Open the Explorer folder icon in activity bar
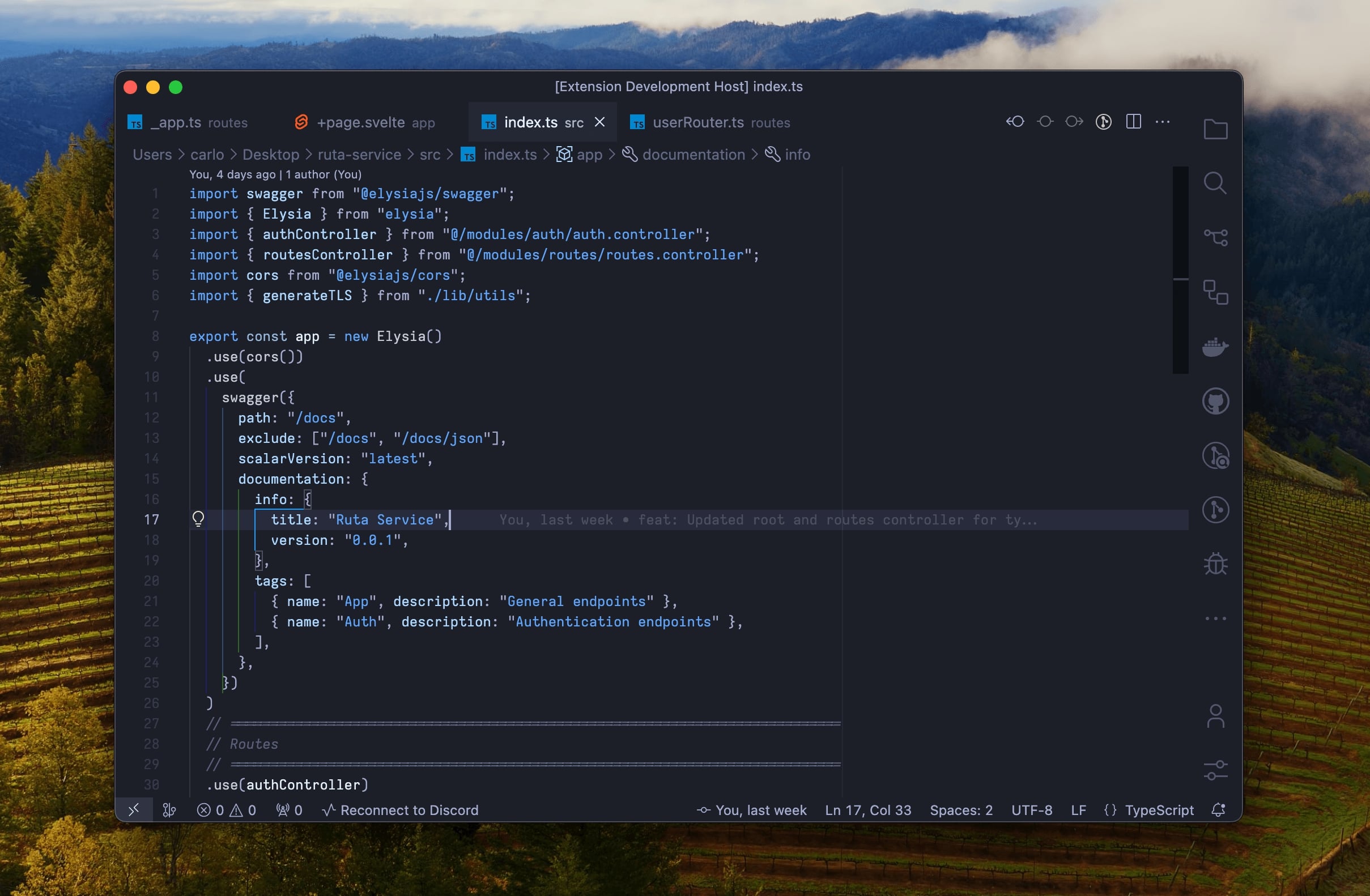This screenshot has width=1370, height=896. point(1215,129)
